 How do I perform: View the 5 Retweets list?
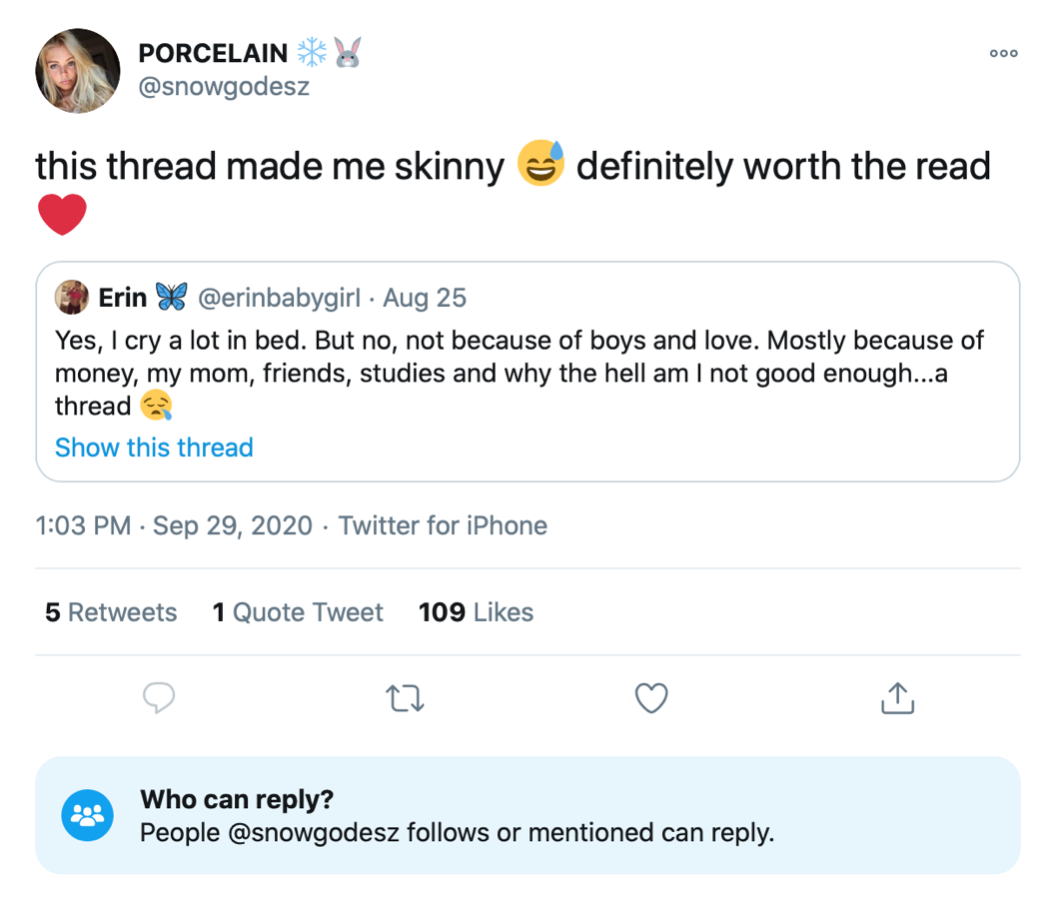111,613
